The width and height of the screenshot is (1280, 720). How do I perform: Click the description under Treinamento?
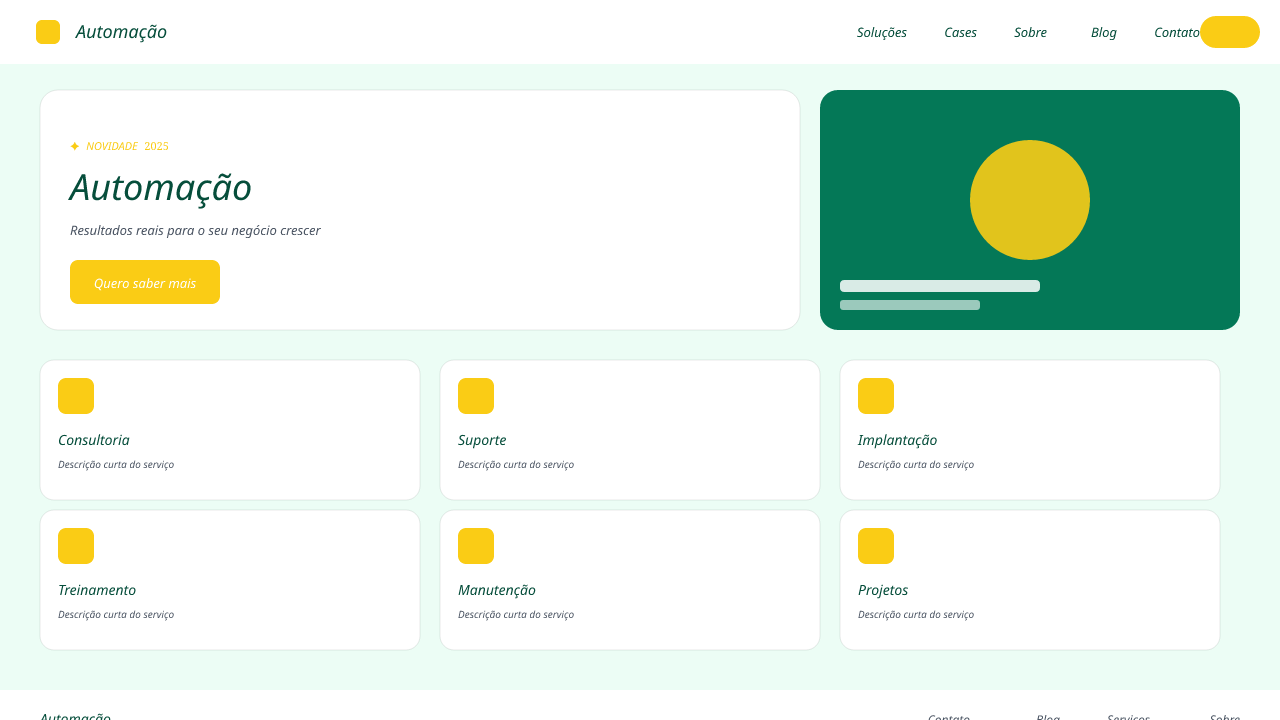(116, 614)
